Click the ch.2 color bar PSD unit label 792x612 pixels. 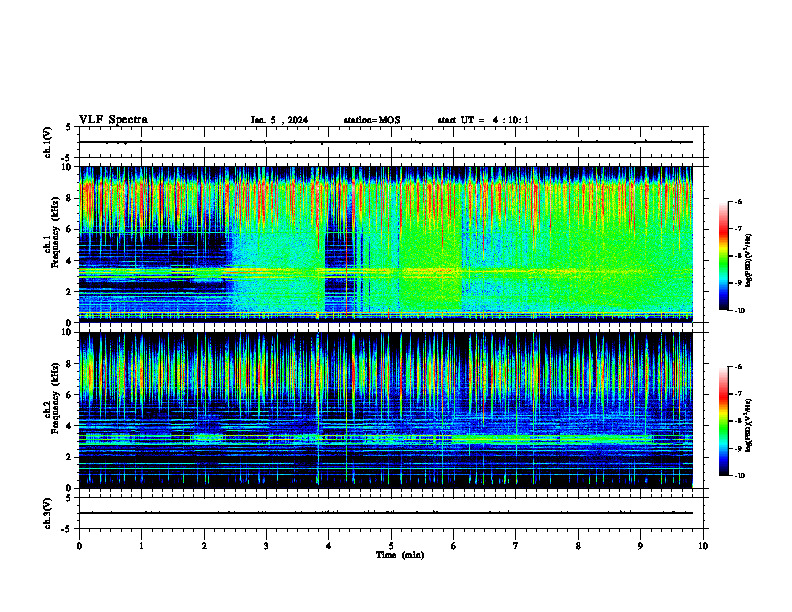click(749, 425)
